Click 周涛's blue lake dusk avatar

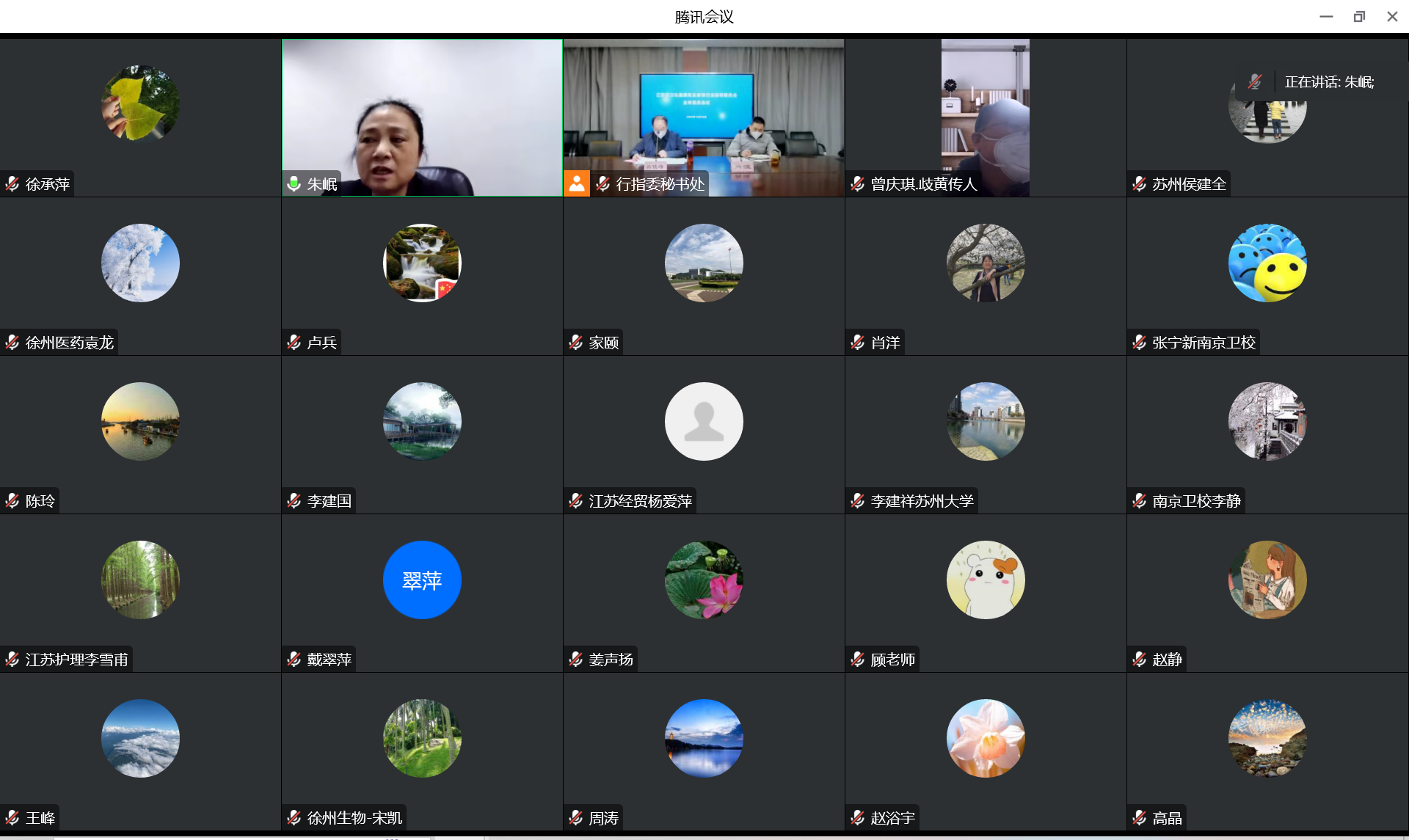point(704,738)
